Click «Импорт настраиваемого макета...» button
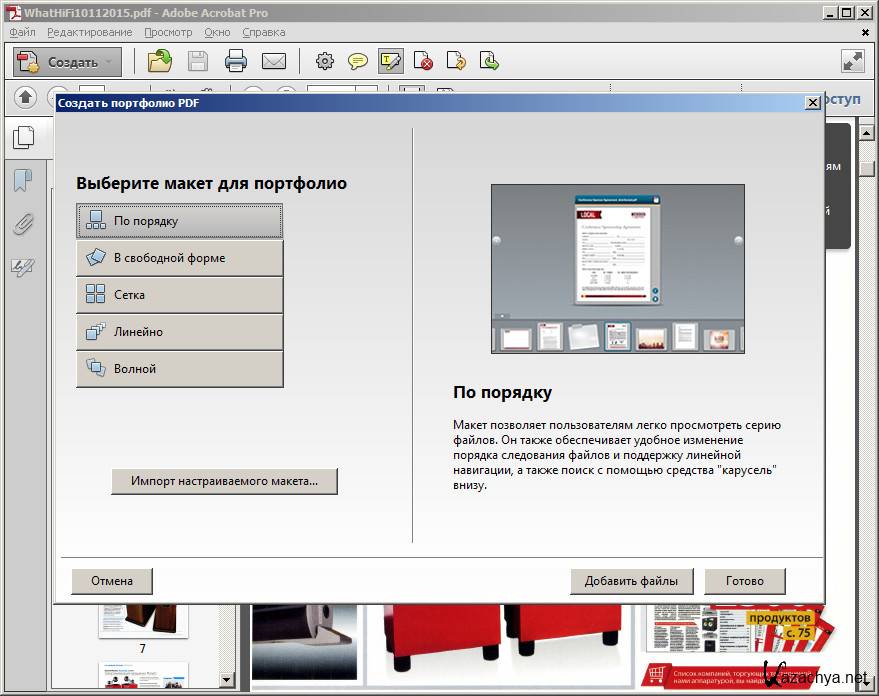 click(224, 481)
